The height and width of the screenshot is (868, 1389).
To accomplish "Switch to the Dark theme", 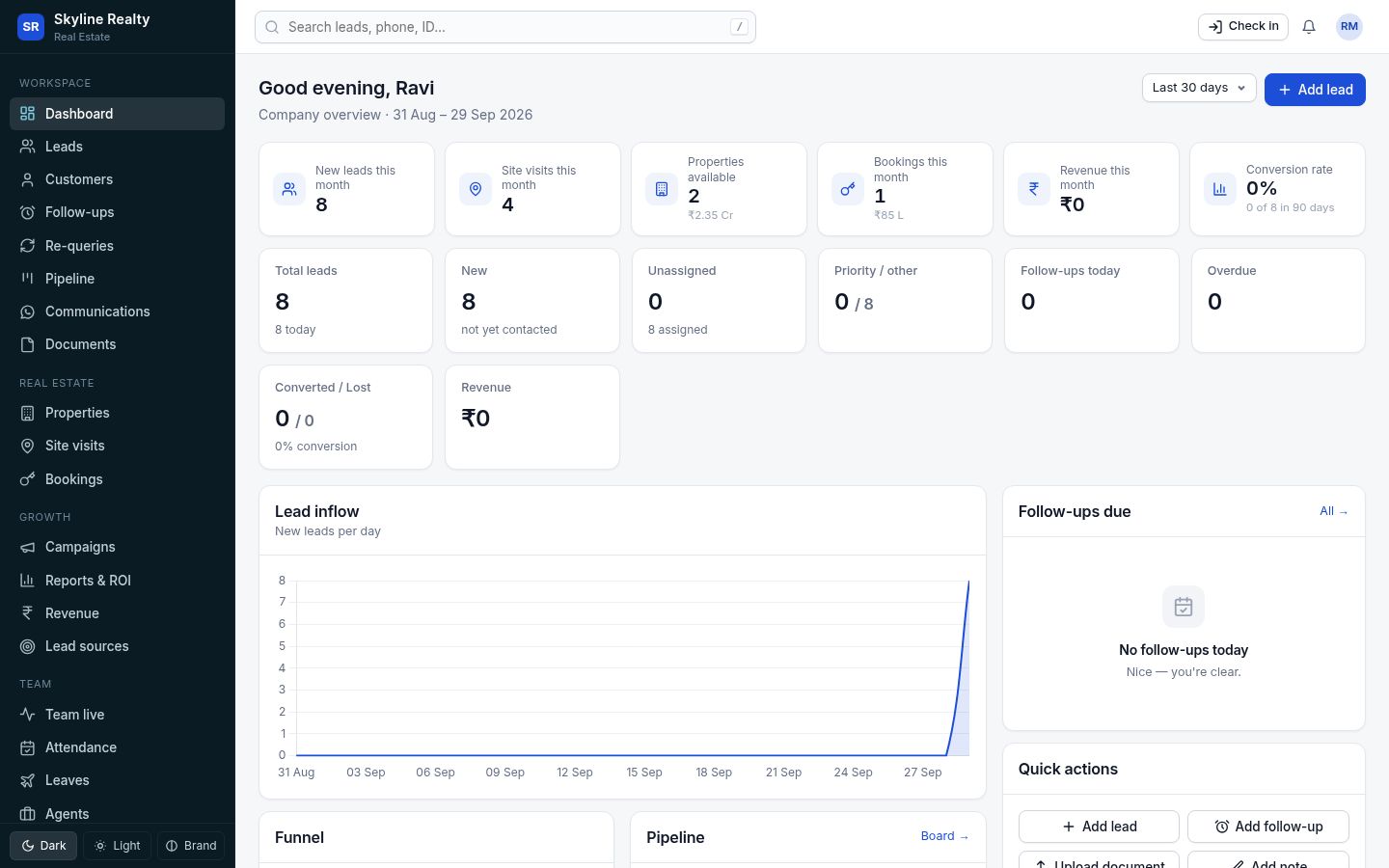I will point(43,846).
